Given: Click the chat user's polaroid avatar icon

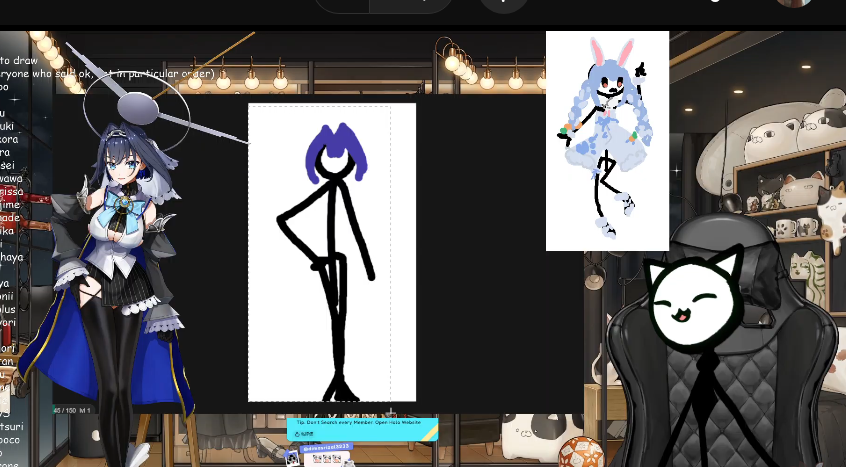Looking at the screenshot, I should (292, 458).
